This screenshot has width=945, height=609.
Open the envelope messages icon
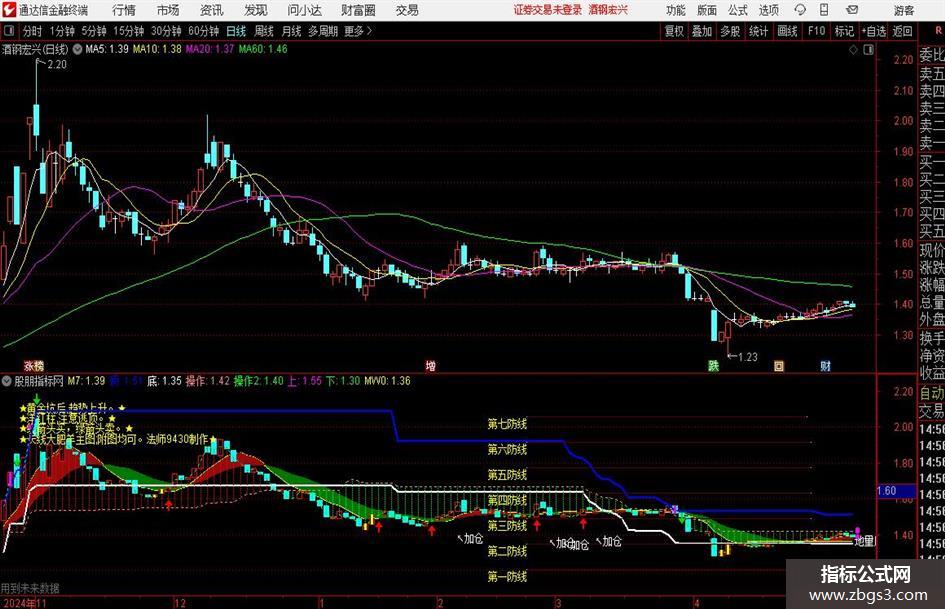pyautogui.click(x=852, y=10)
